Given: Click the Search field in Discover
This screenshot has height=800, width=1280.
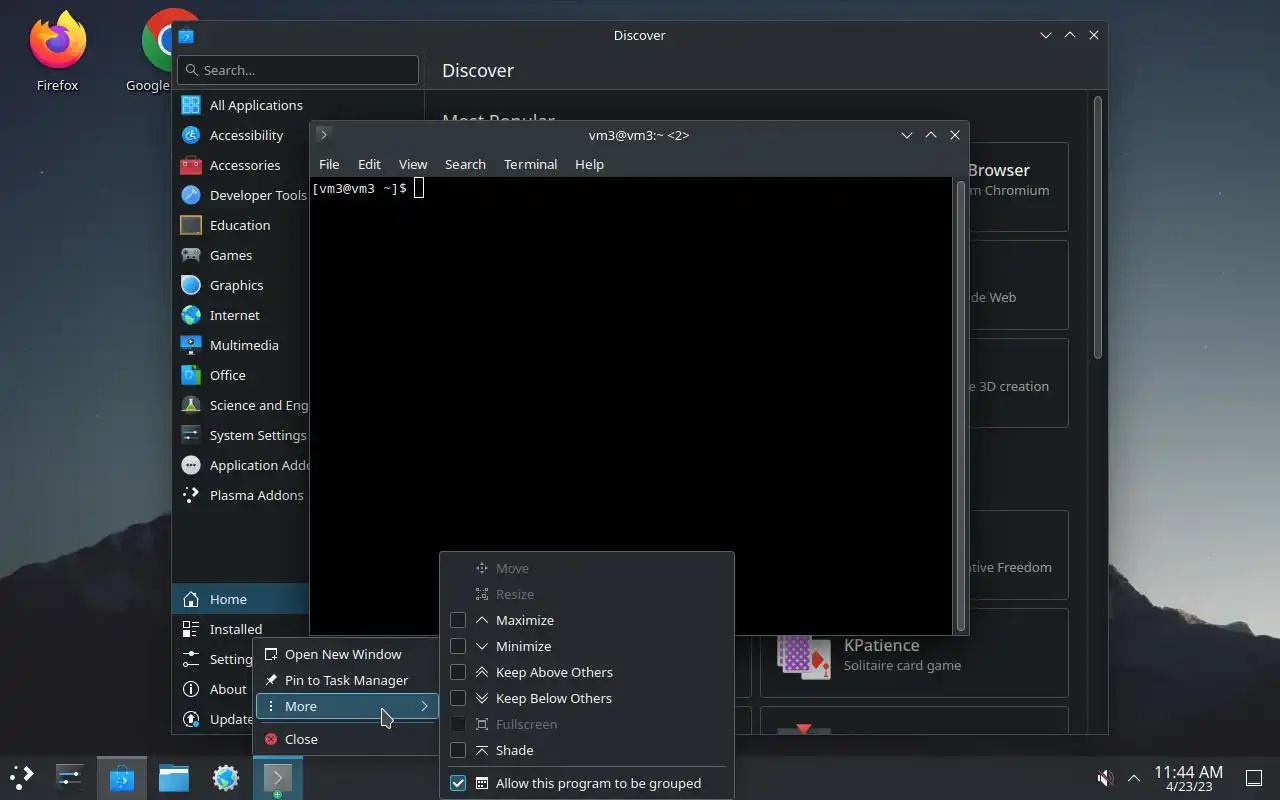Looking at the screenshot, I should (298, 70).
